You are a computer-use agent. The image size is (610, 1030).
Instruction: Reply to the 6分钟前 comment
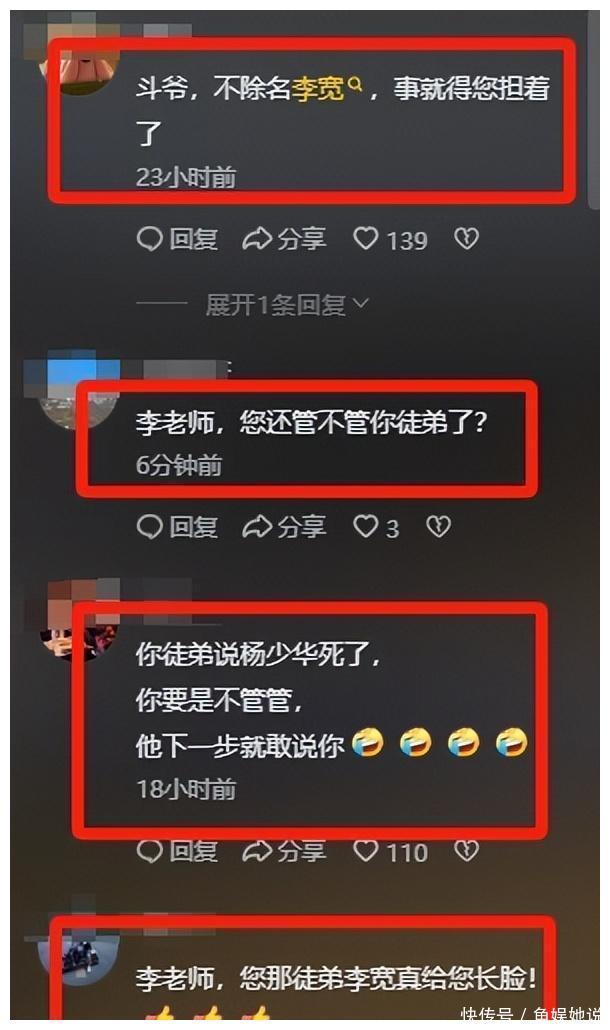[177, 527]
